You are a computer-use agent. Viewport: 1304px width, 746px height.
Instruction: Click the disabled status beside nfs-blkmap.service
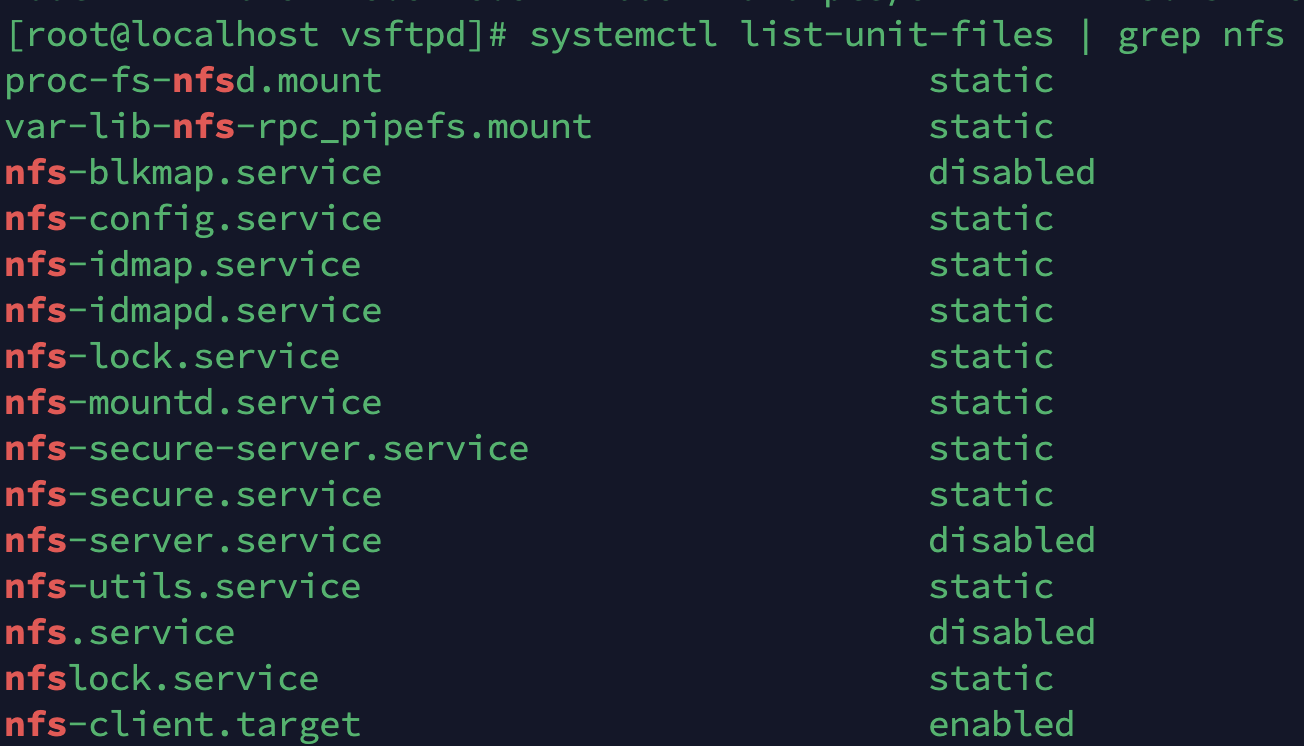coord(1011,173)
